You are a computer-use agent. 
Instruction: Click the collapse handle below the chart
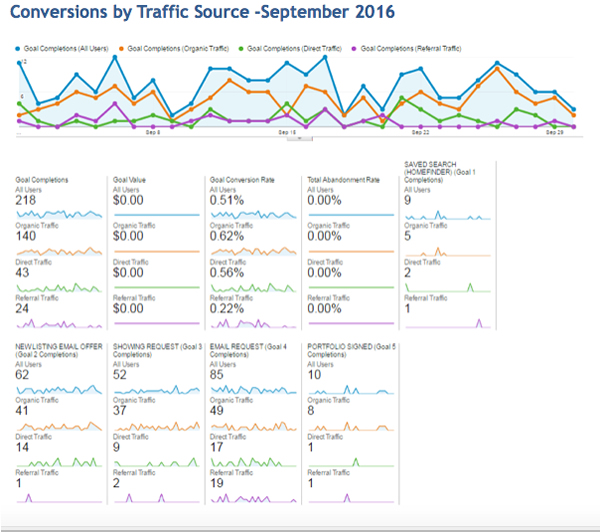click(300, 139)
